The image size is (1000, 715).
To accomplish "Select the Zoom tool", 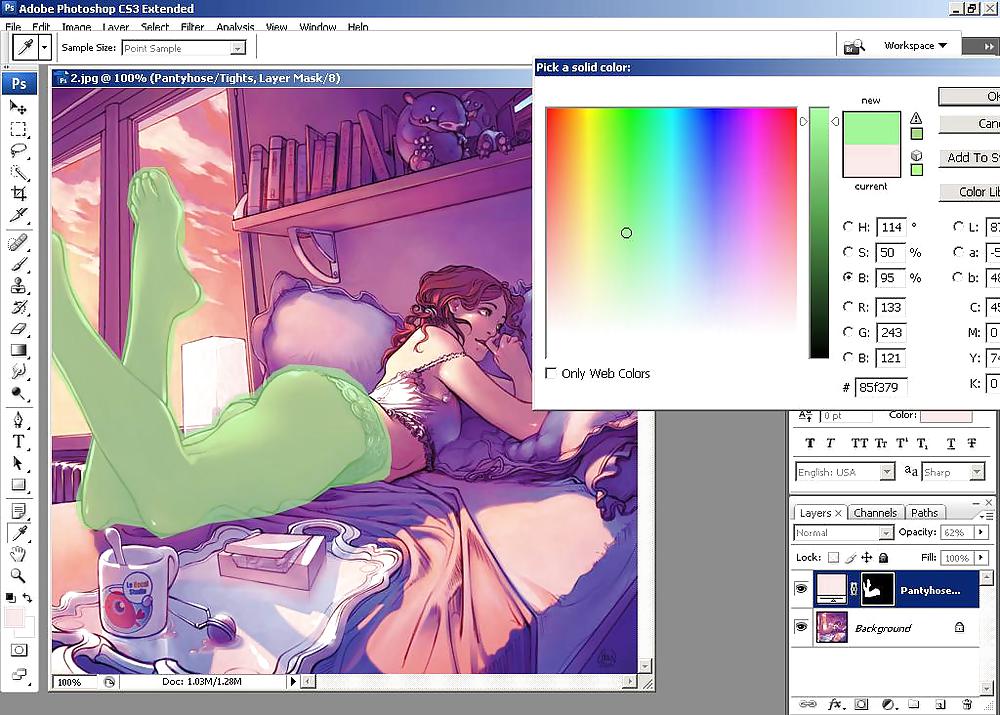I will point(18,575).
